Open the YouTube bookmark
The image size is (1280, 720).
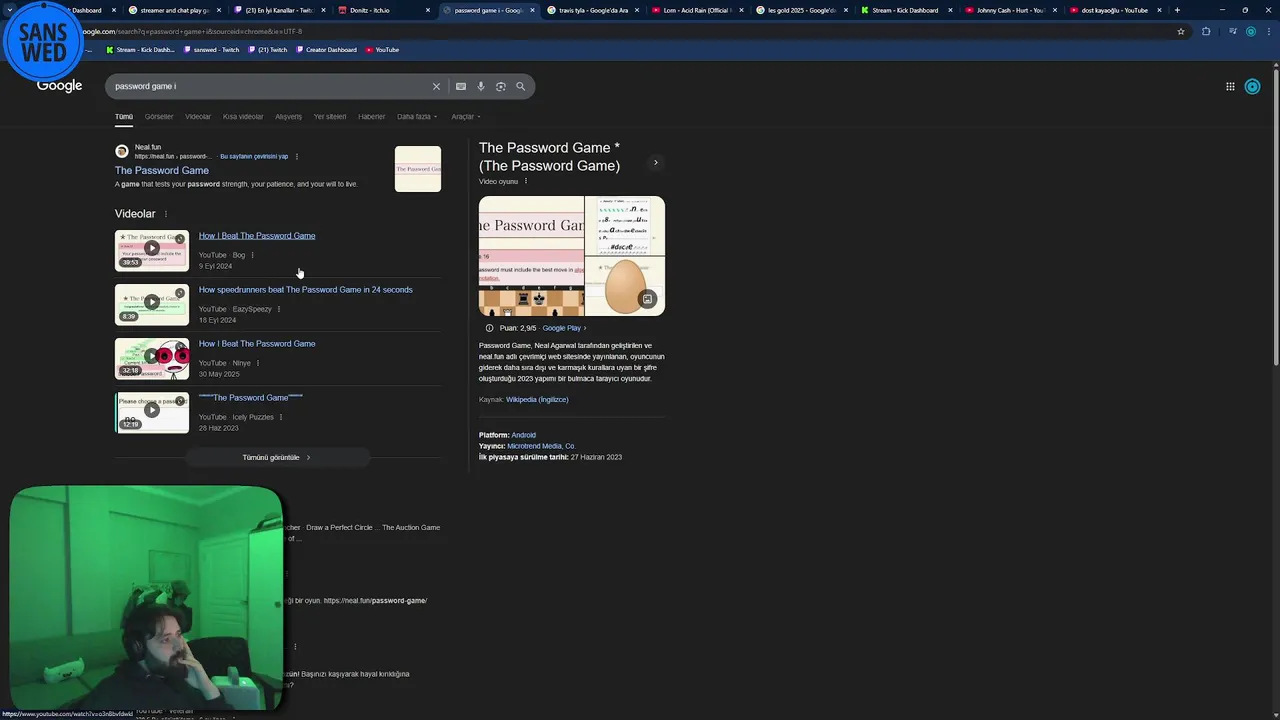383,50
